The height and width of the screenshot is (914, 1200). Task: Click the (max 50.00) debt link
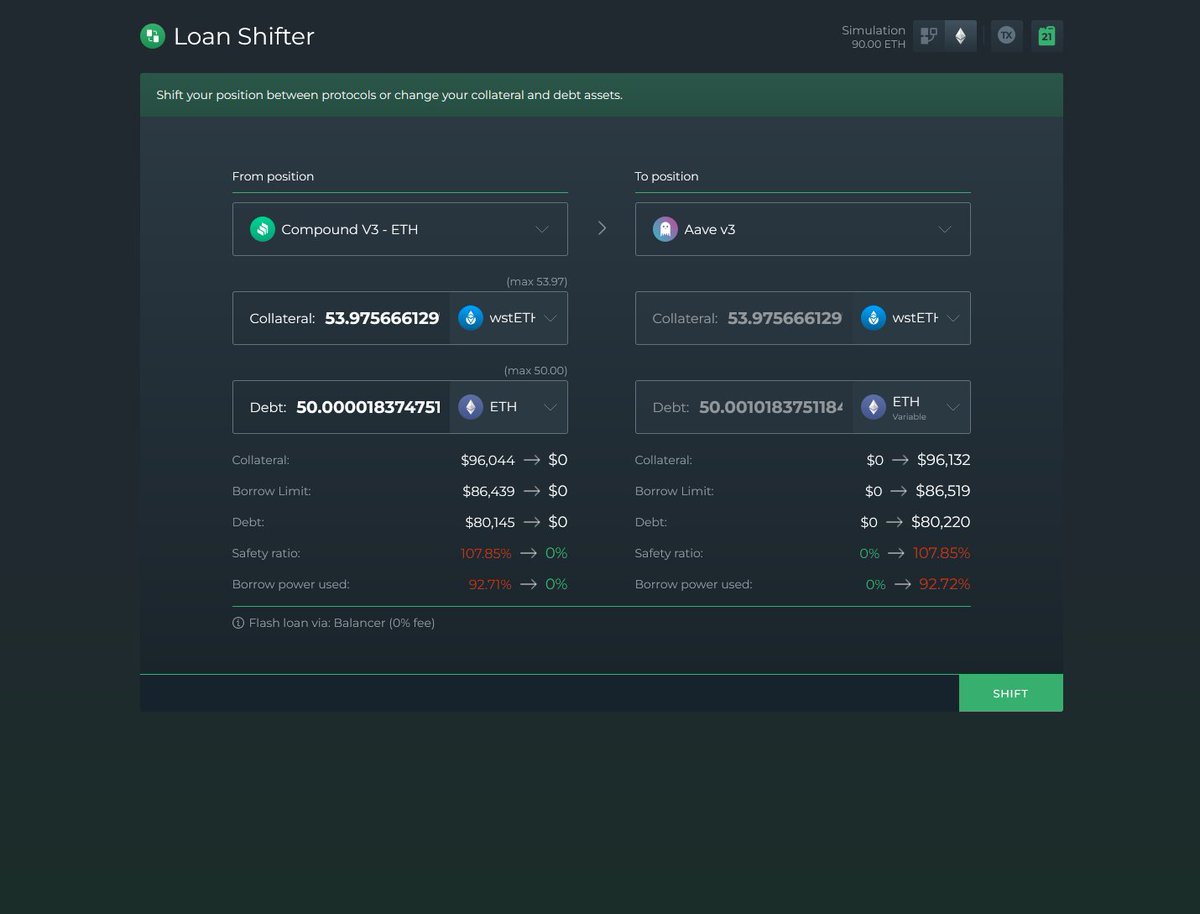536,370
